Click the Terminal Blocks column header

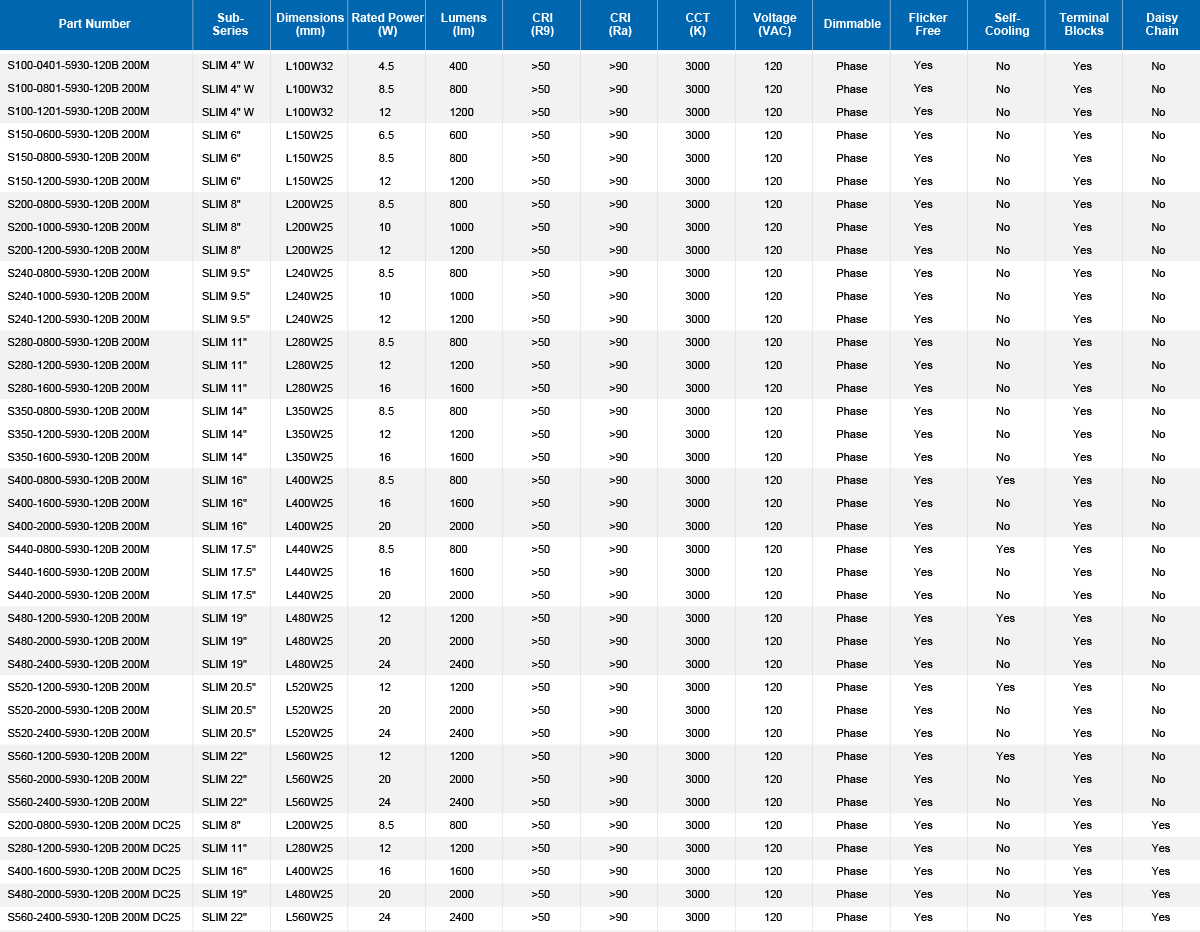(x=1083, y=24)
